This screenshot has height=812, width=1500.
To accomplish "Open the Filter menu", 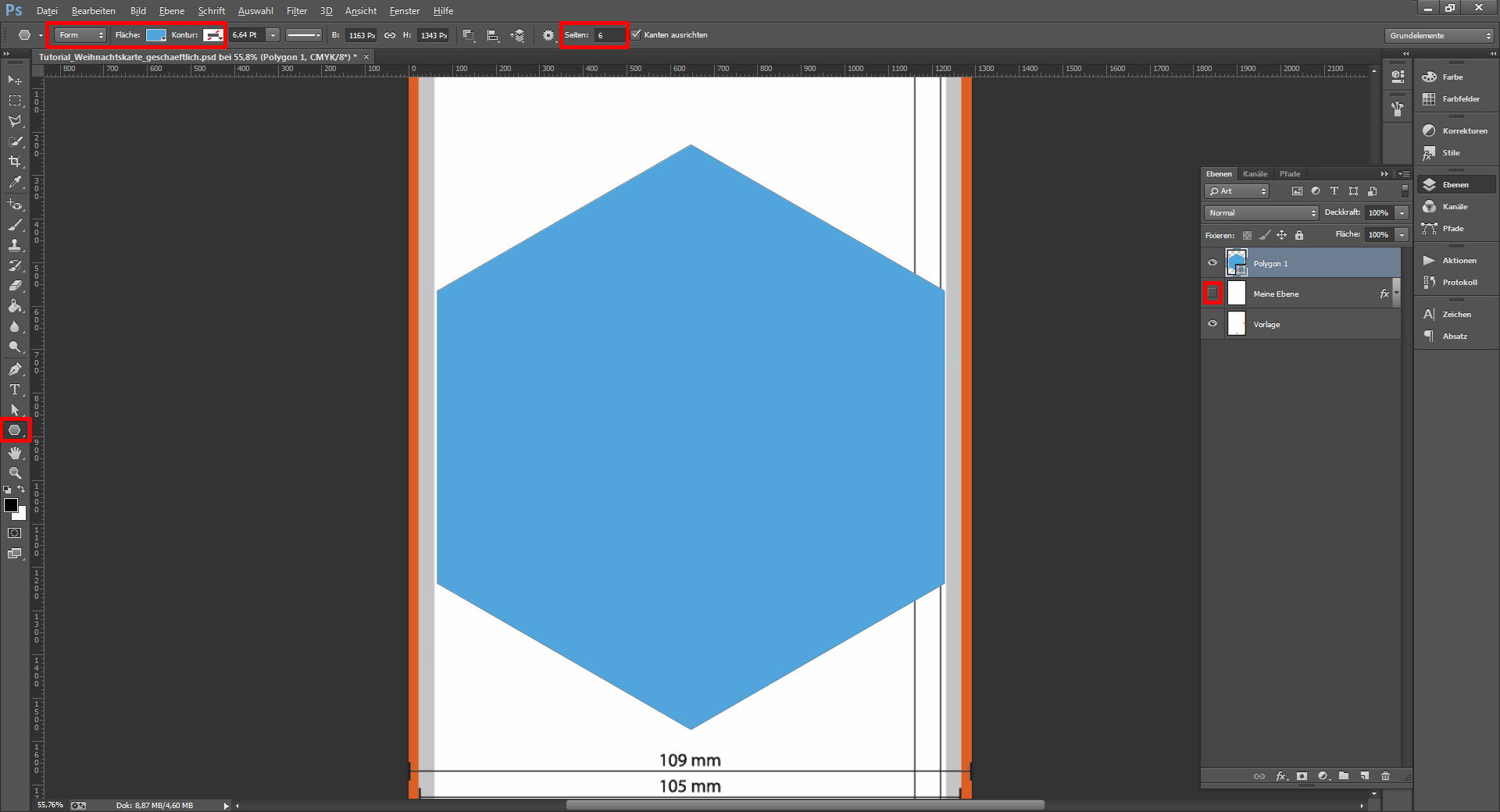I will tap(297, 11).
